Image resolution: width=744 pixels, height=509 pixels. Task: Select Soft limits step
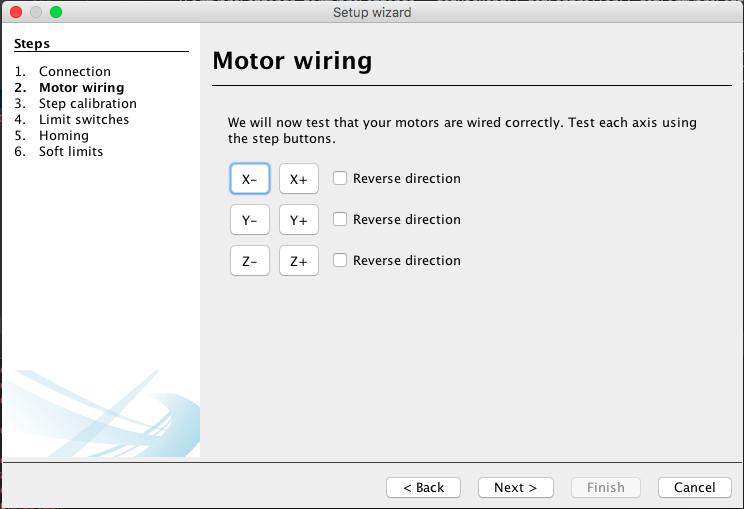point(71,151)
